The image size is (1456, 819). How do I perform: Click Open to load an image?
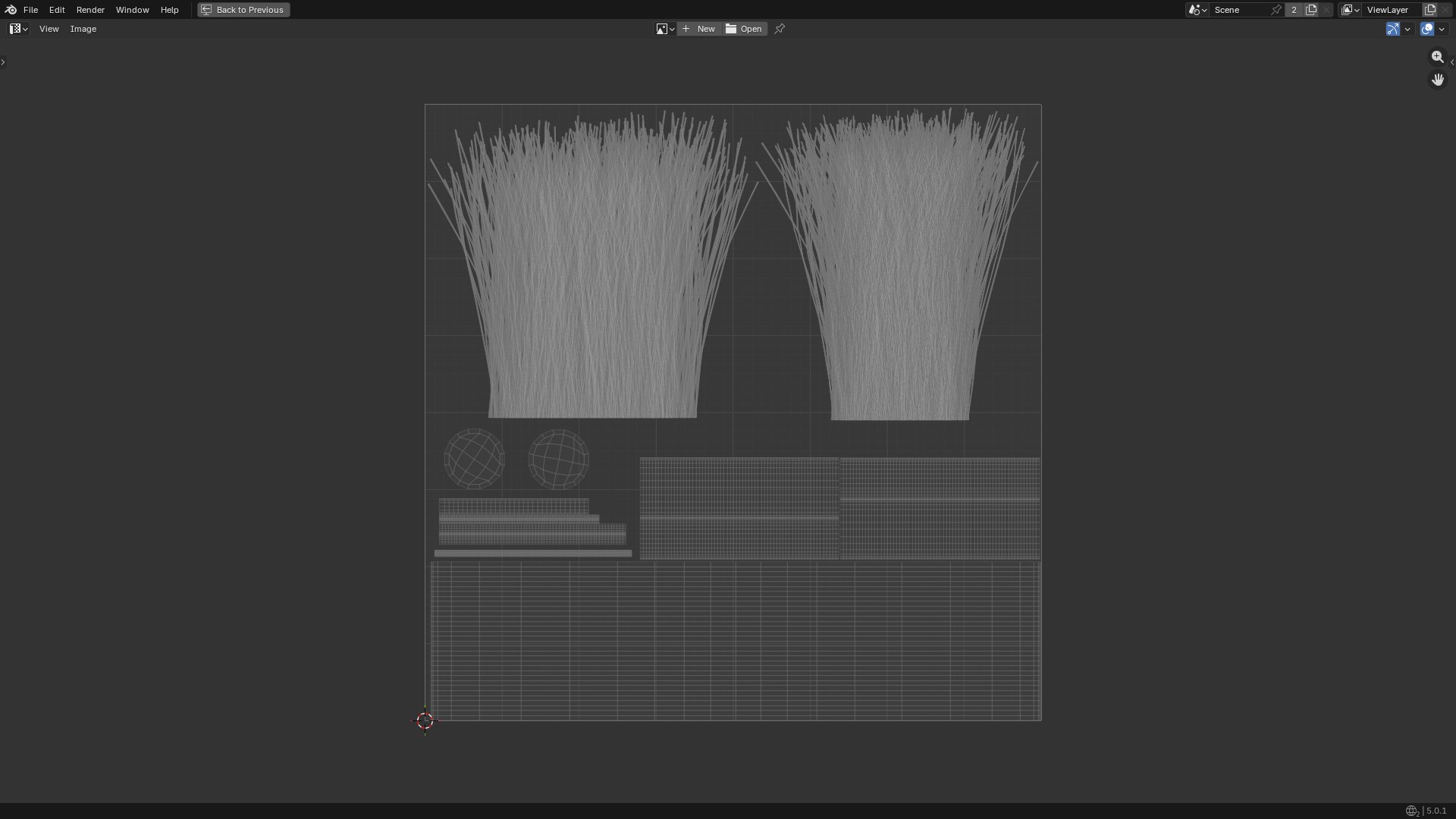click(x=744, y=29)
